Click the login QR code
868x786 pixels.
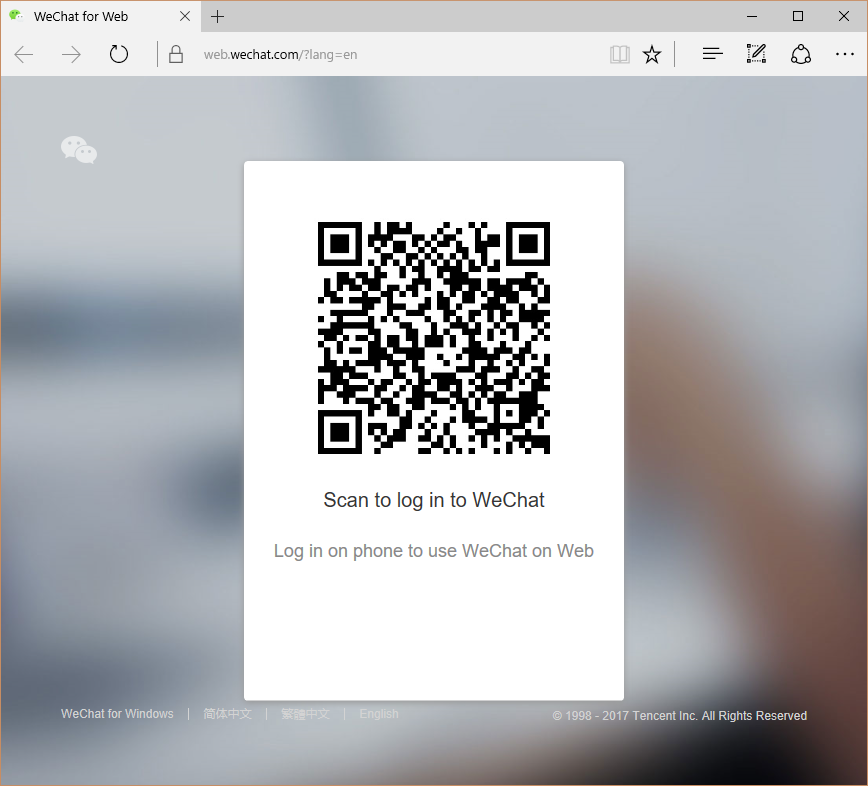click(434, 338)
